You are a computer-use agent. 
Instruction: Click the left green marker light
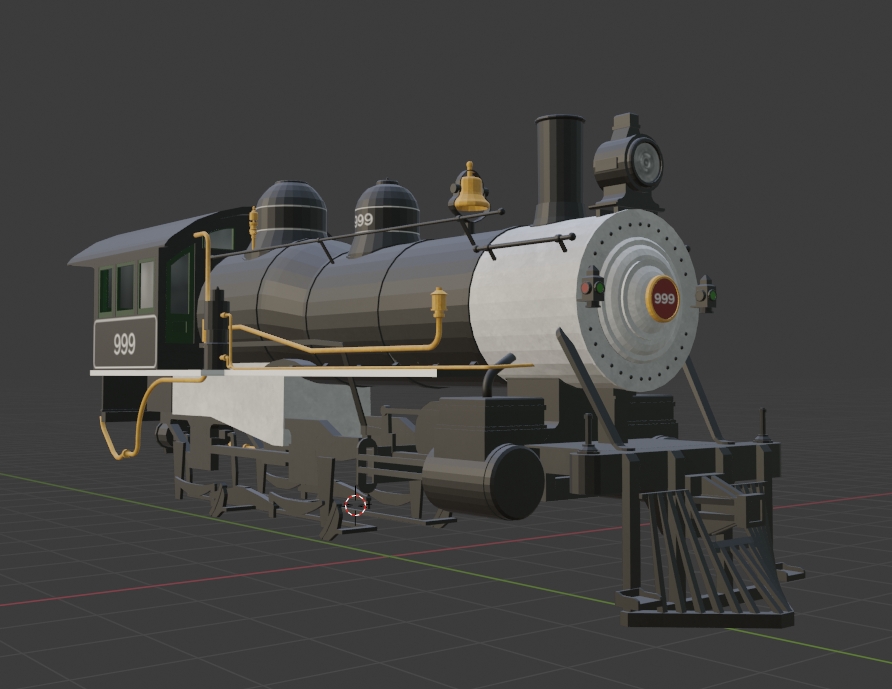click(x=599, y=288)
